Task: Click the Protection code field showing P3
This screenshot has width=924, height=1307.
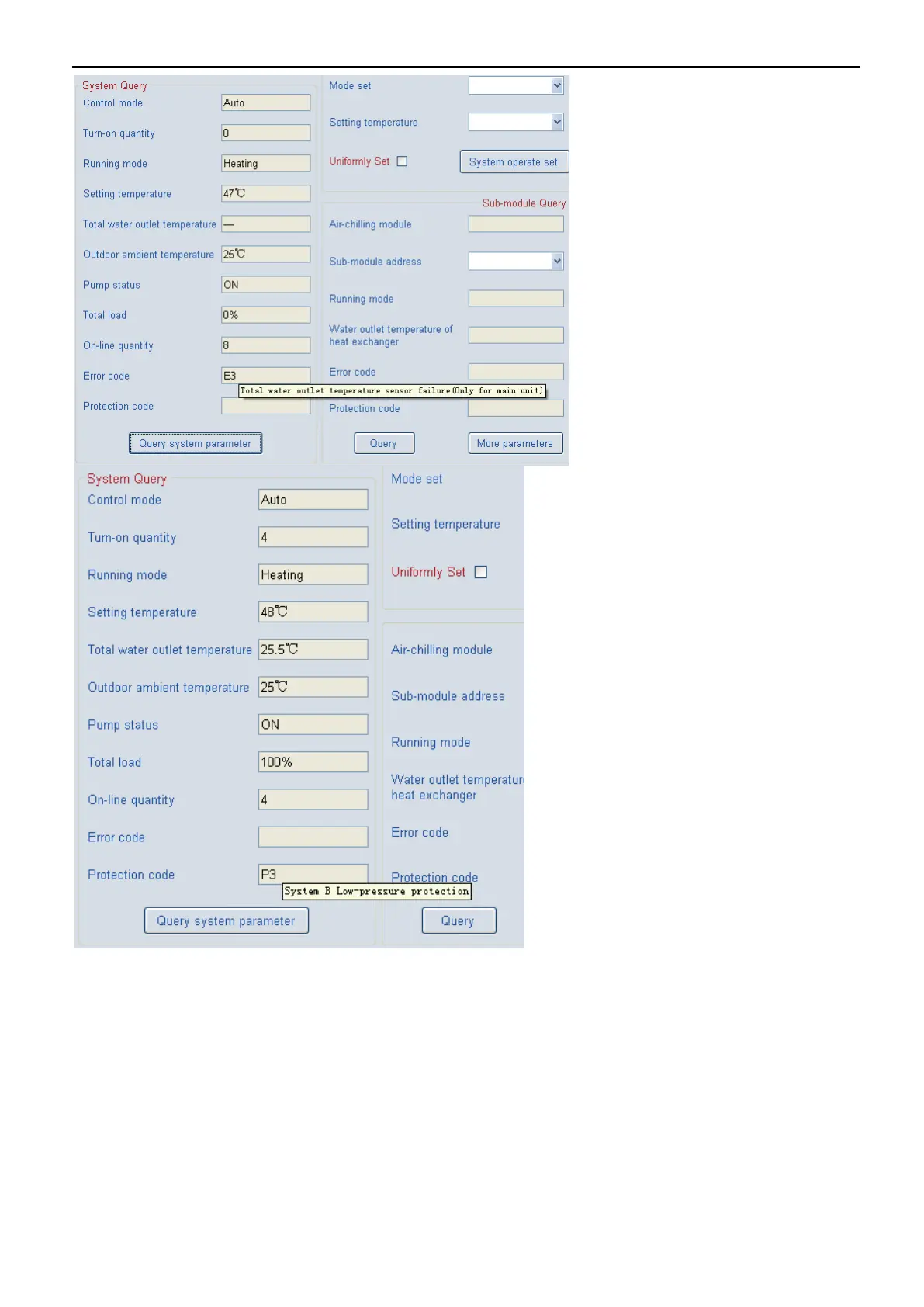Action: pos(313,874)
